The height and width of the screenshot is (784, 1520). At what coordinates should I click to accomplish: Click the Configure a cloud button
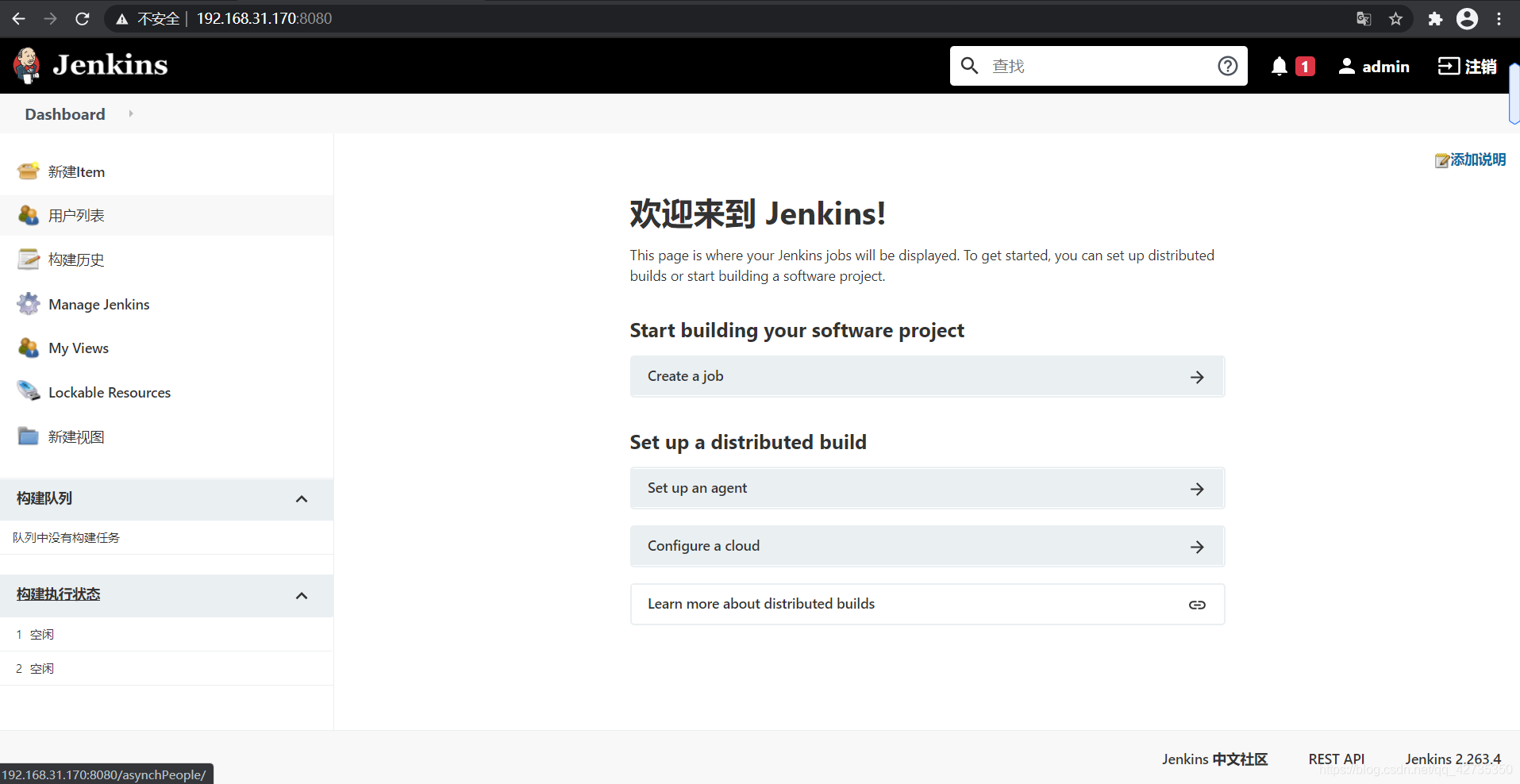pos(927,546)
